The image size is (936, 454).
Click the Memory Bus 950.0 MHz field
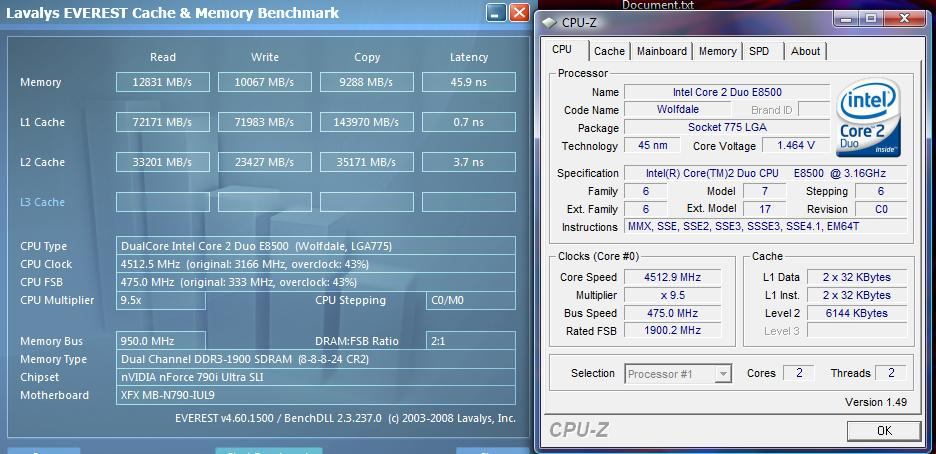coord(161,341)
